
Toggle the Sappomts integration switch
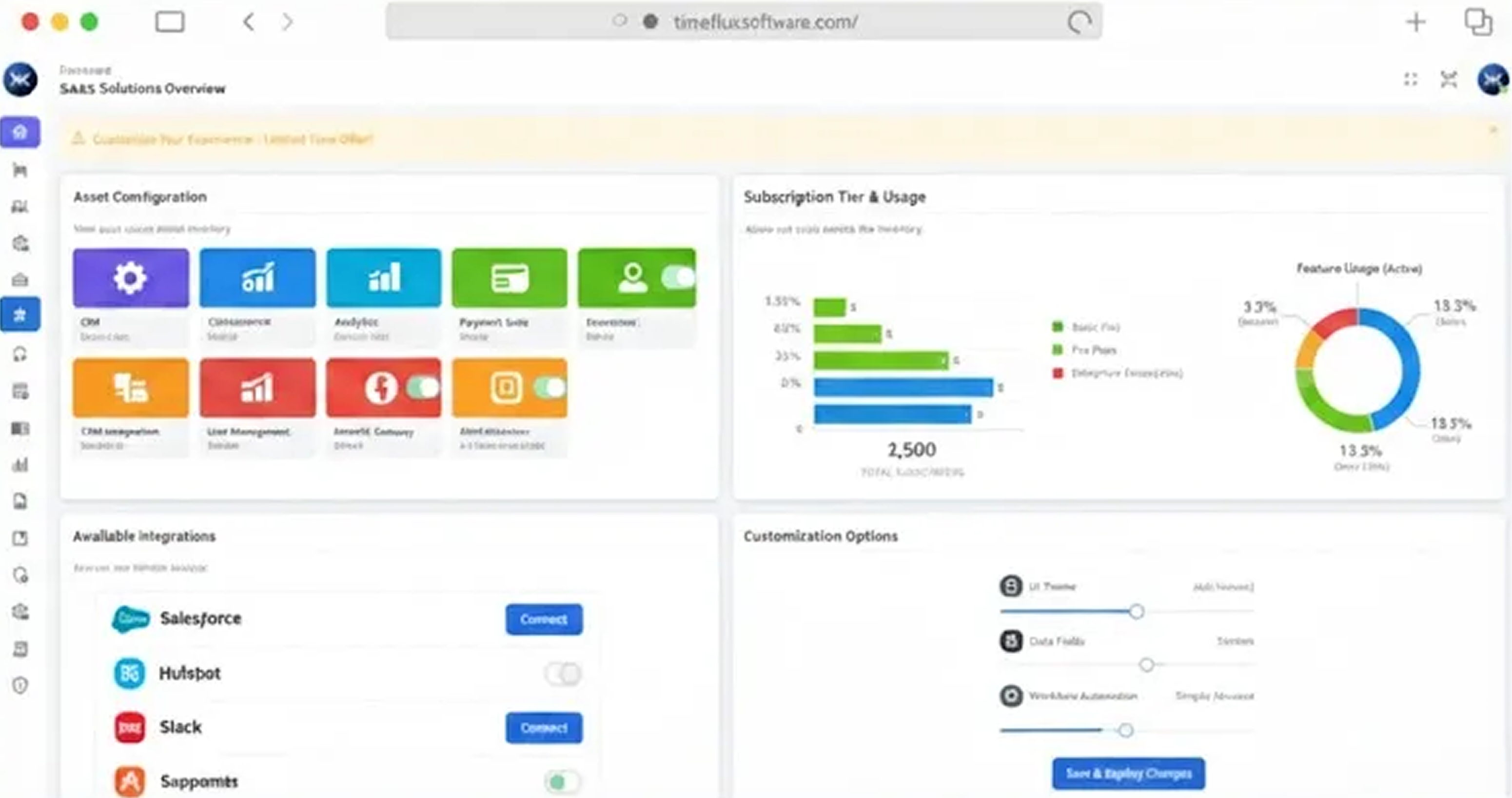(562, 781)
